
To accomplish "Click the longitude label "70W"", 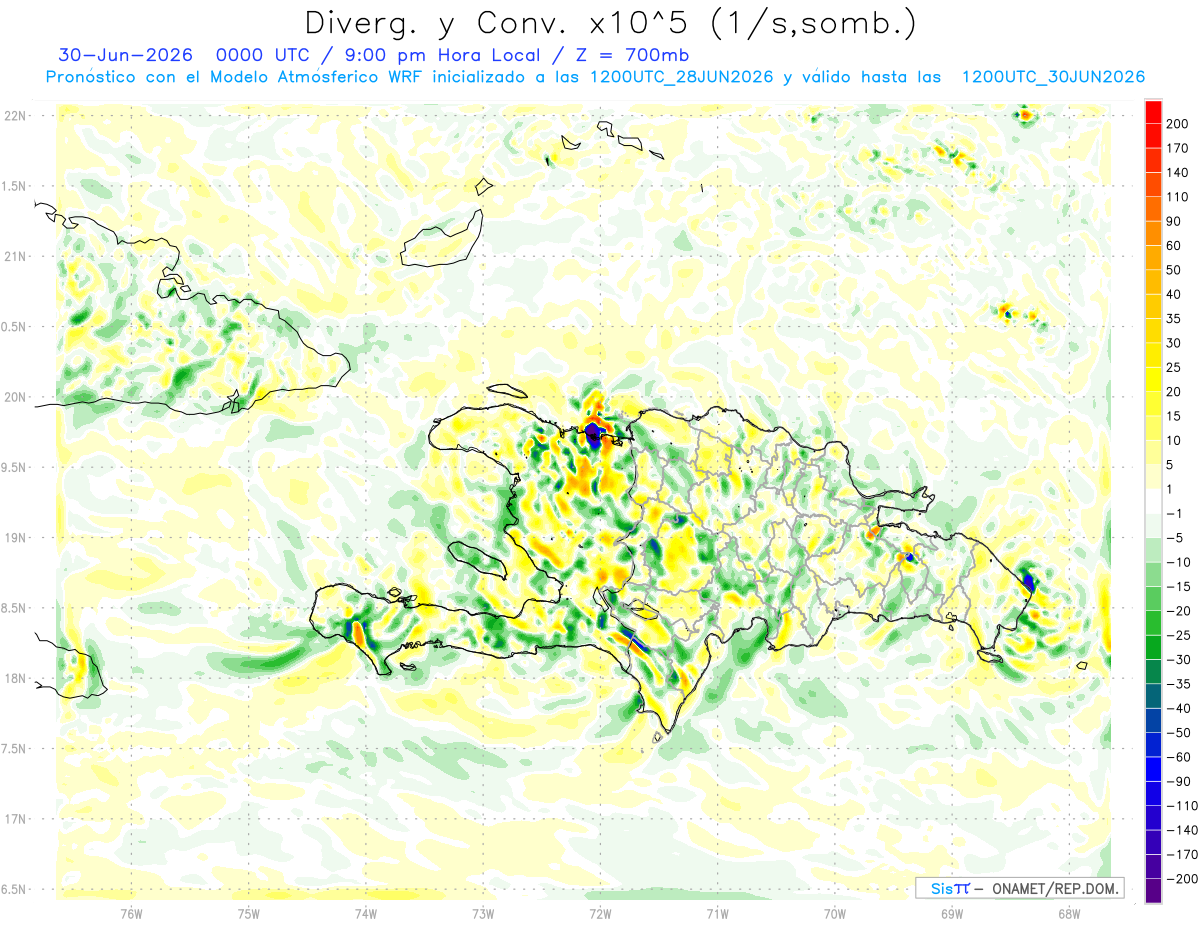I will (834, 914).
